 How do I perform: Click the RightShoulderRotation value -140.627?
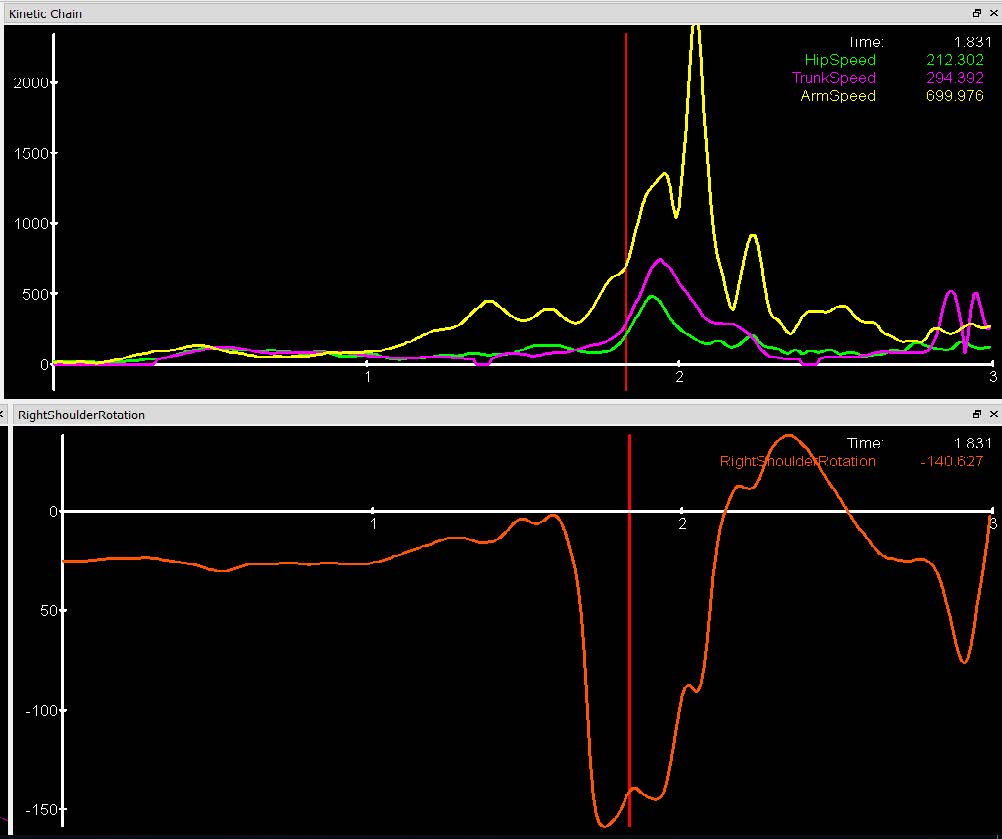click(951, 461)
